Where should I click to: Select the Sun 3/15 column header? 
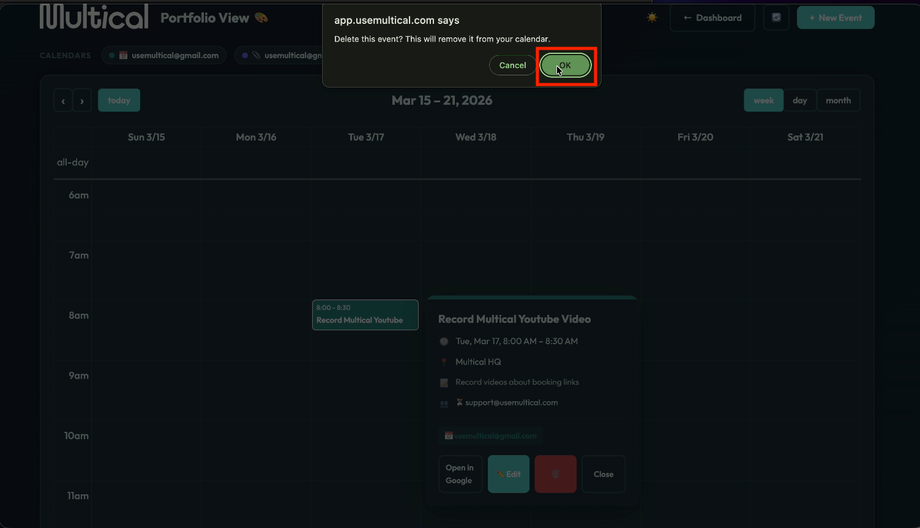(x=146, y=137)
